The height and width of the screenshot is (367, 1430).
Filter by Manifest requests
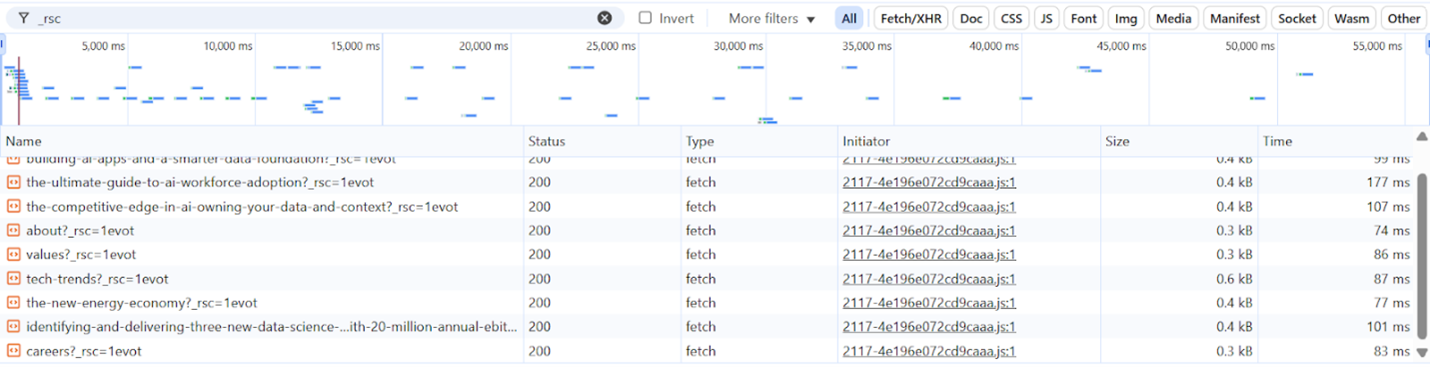pos(1236,18)
